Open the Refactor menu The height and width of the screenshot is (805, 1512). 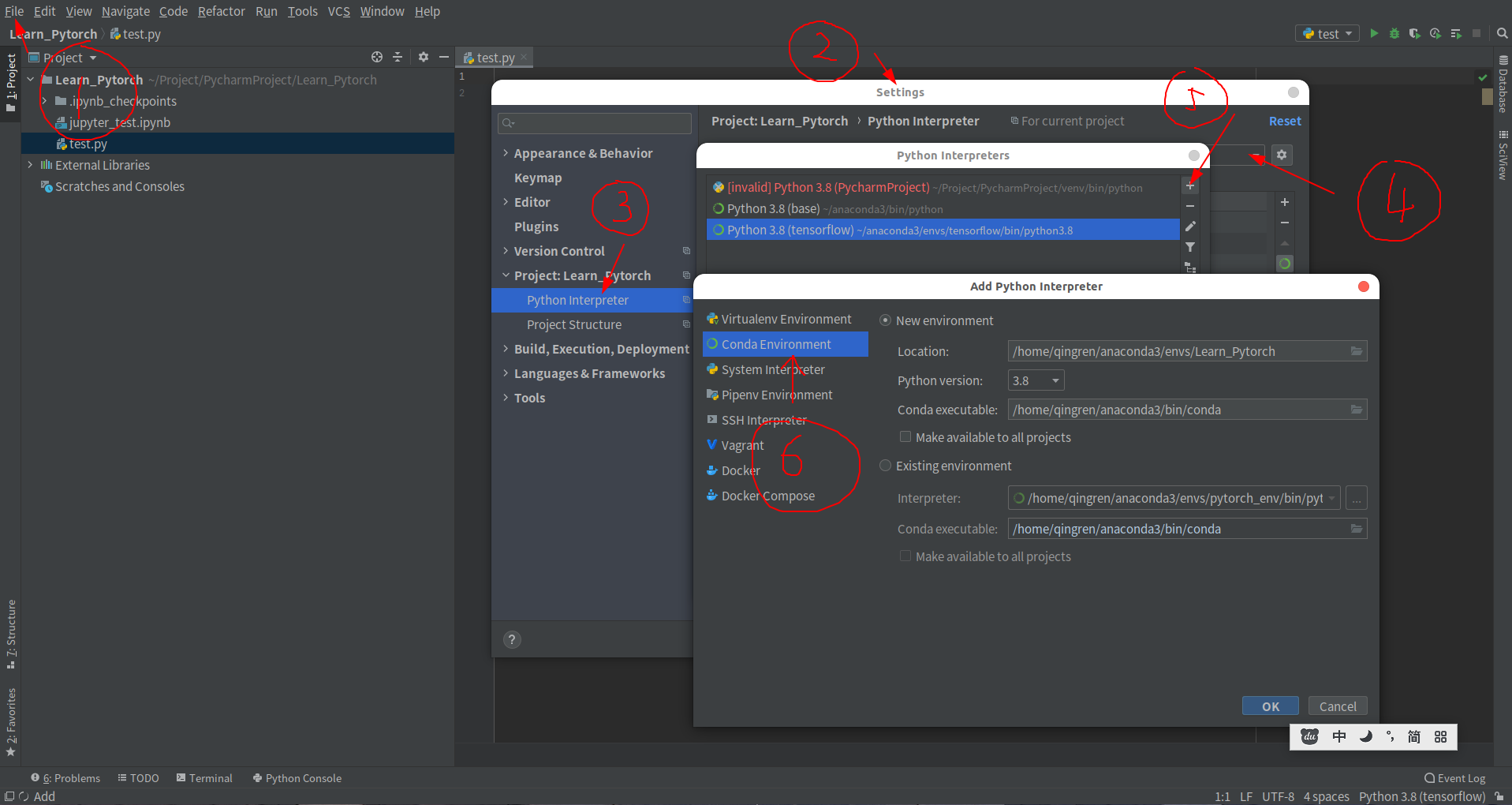point(222,11)
